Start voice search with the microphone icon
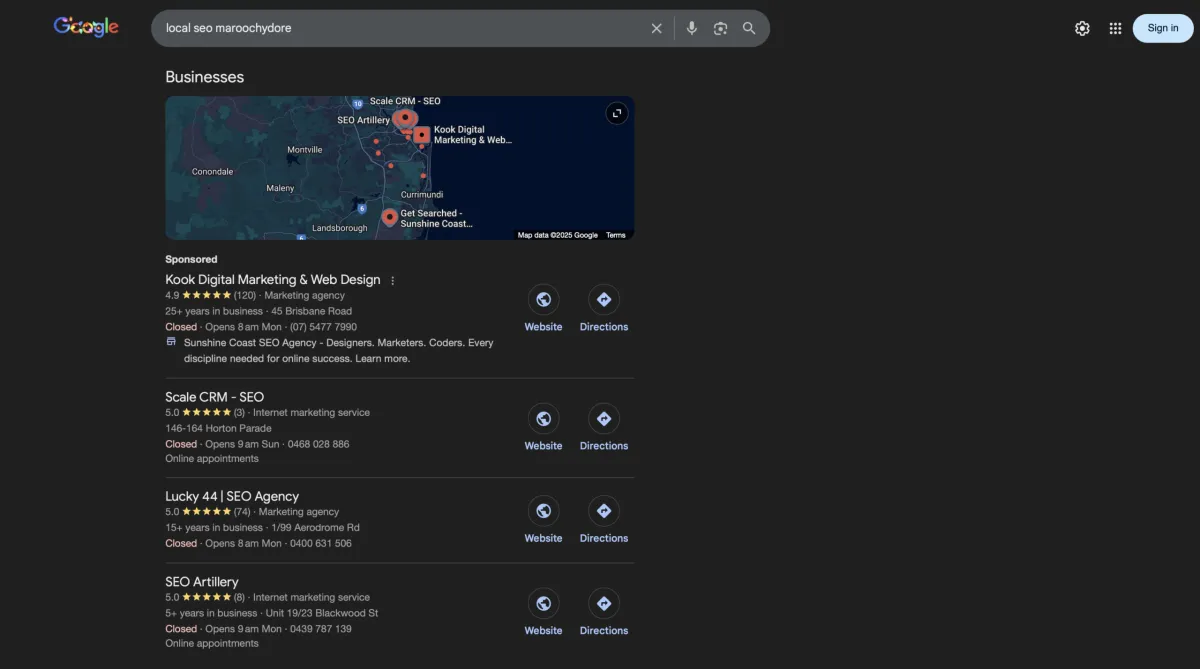The width and height of the screenshot is (1200, 669). tap(691, 28)
